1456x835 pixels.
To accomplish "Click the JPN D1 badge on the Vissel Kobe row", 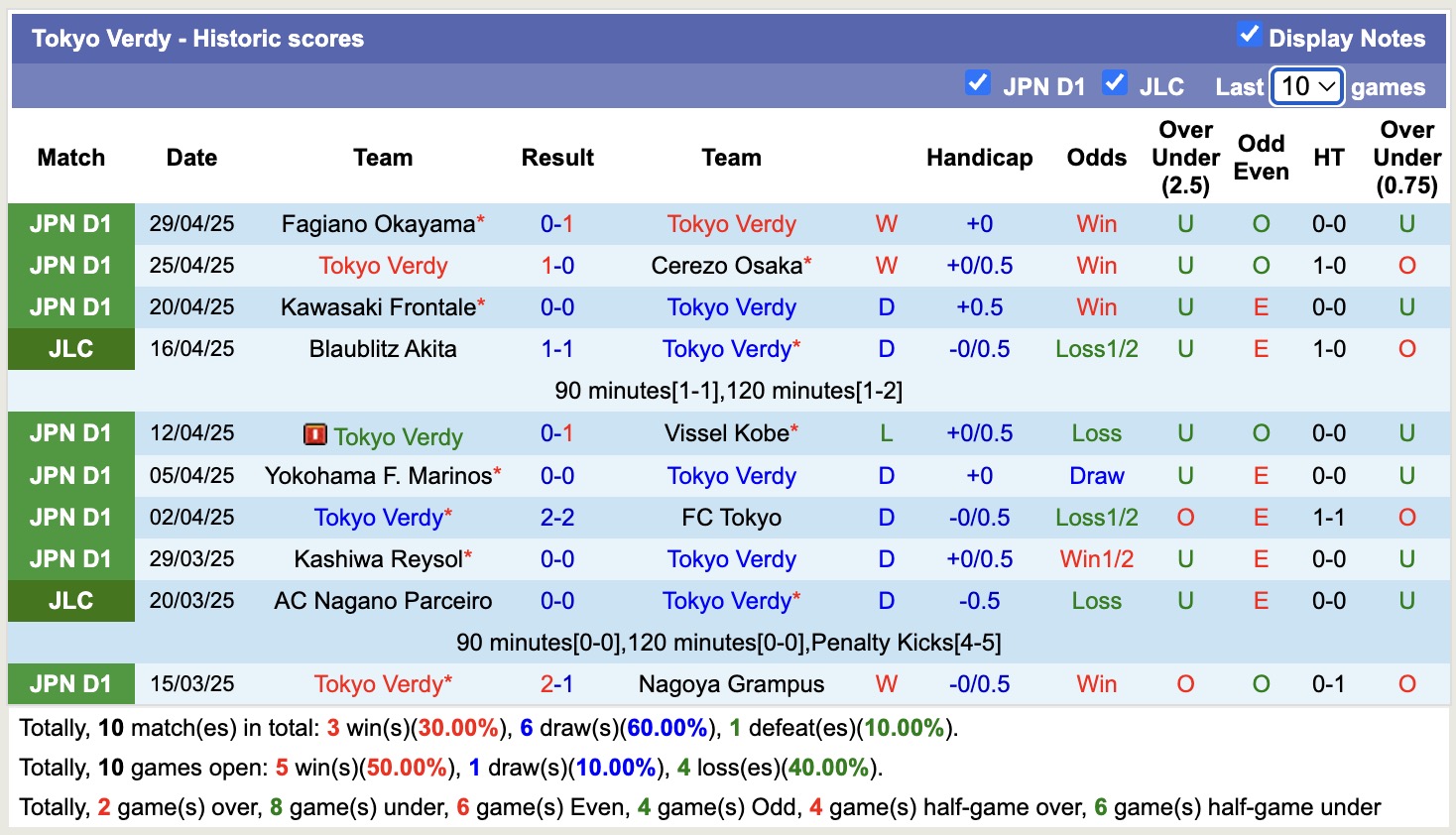I will [x=70, y=432].
